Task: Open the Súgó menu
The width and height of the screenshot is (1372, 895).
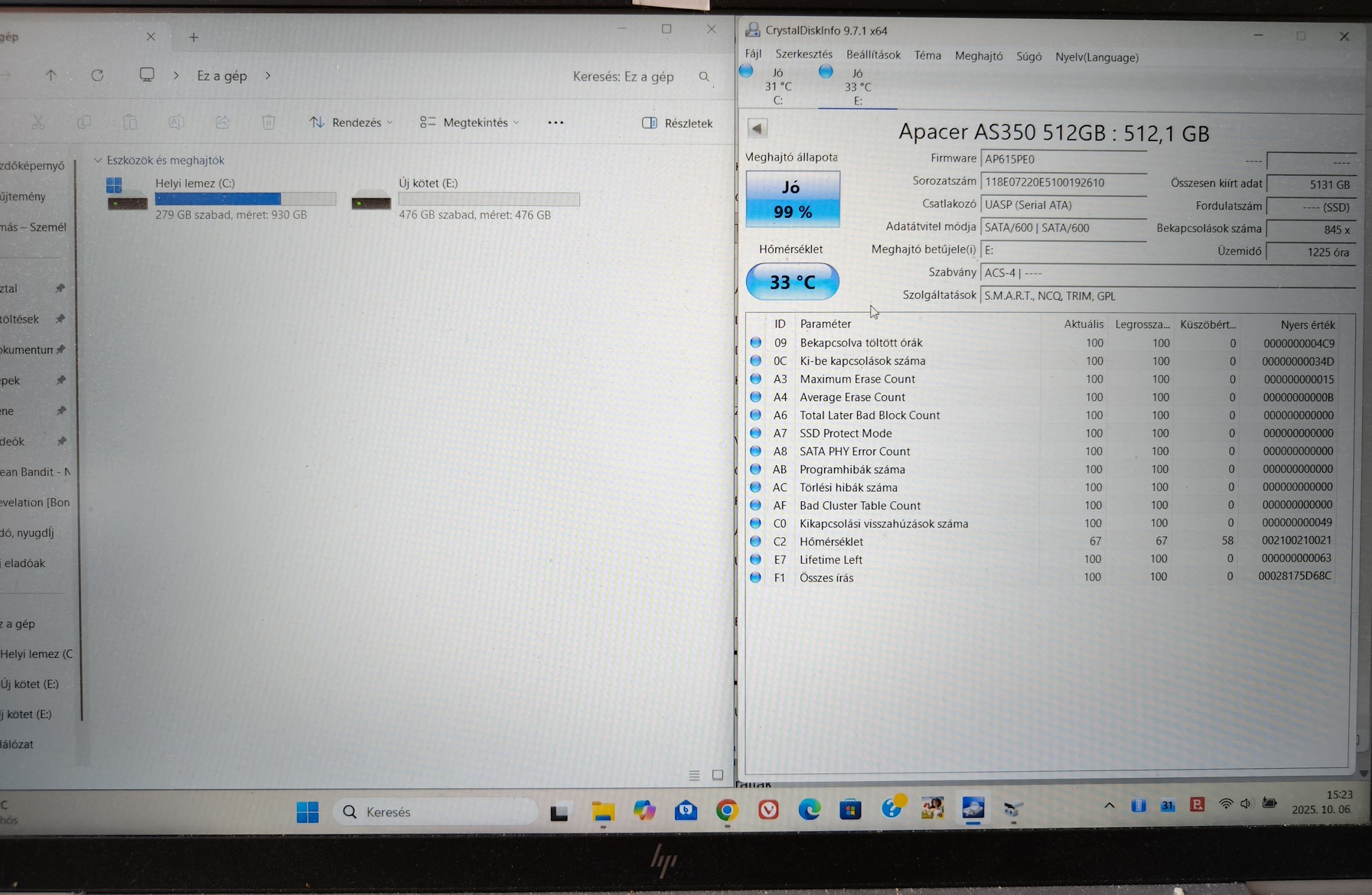Action: [x=1028, y=57]
